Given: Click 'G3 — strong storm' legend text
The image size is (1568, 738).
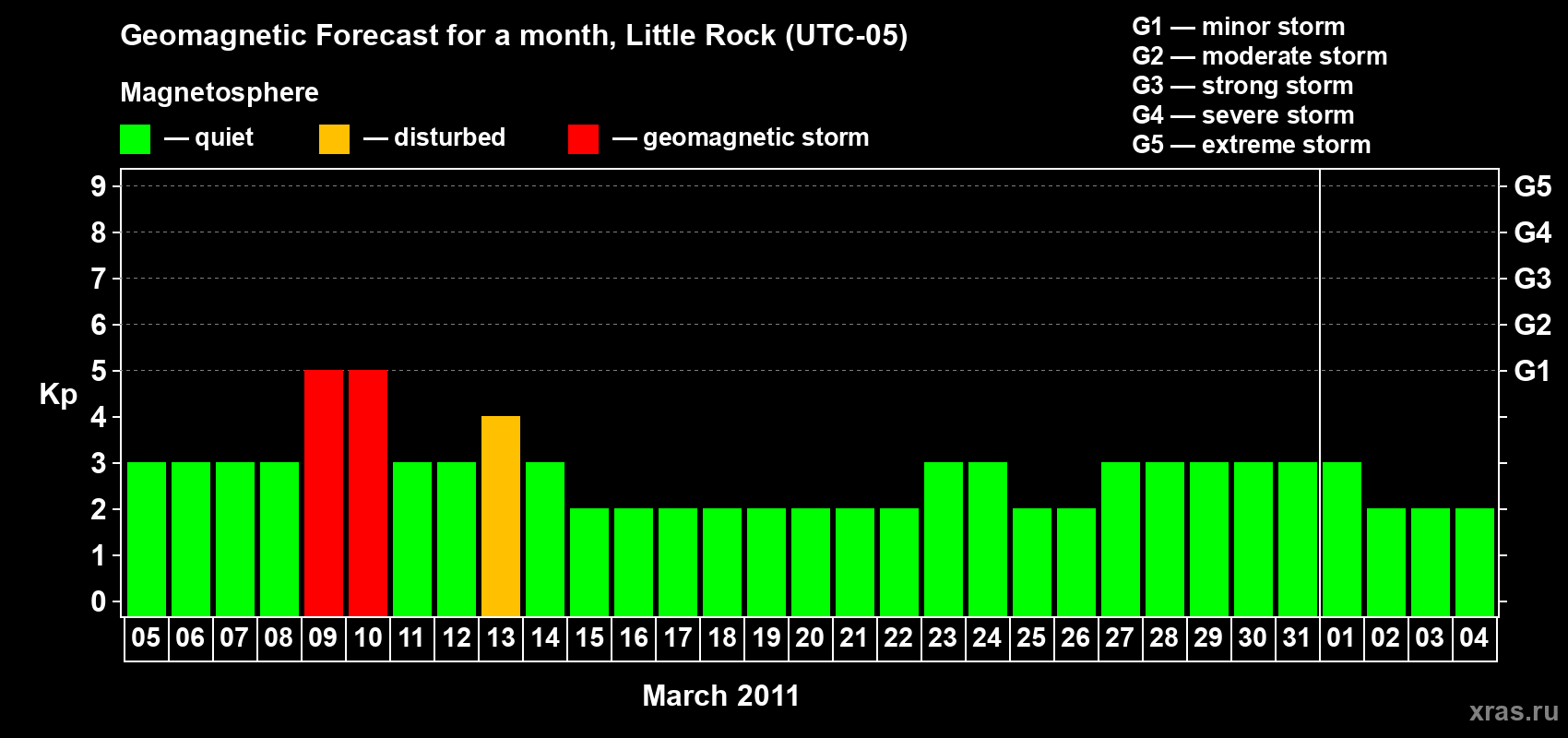Looking at the screenshot, I should [x=1242, y=86].
